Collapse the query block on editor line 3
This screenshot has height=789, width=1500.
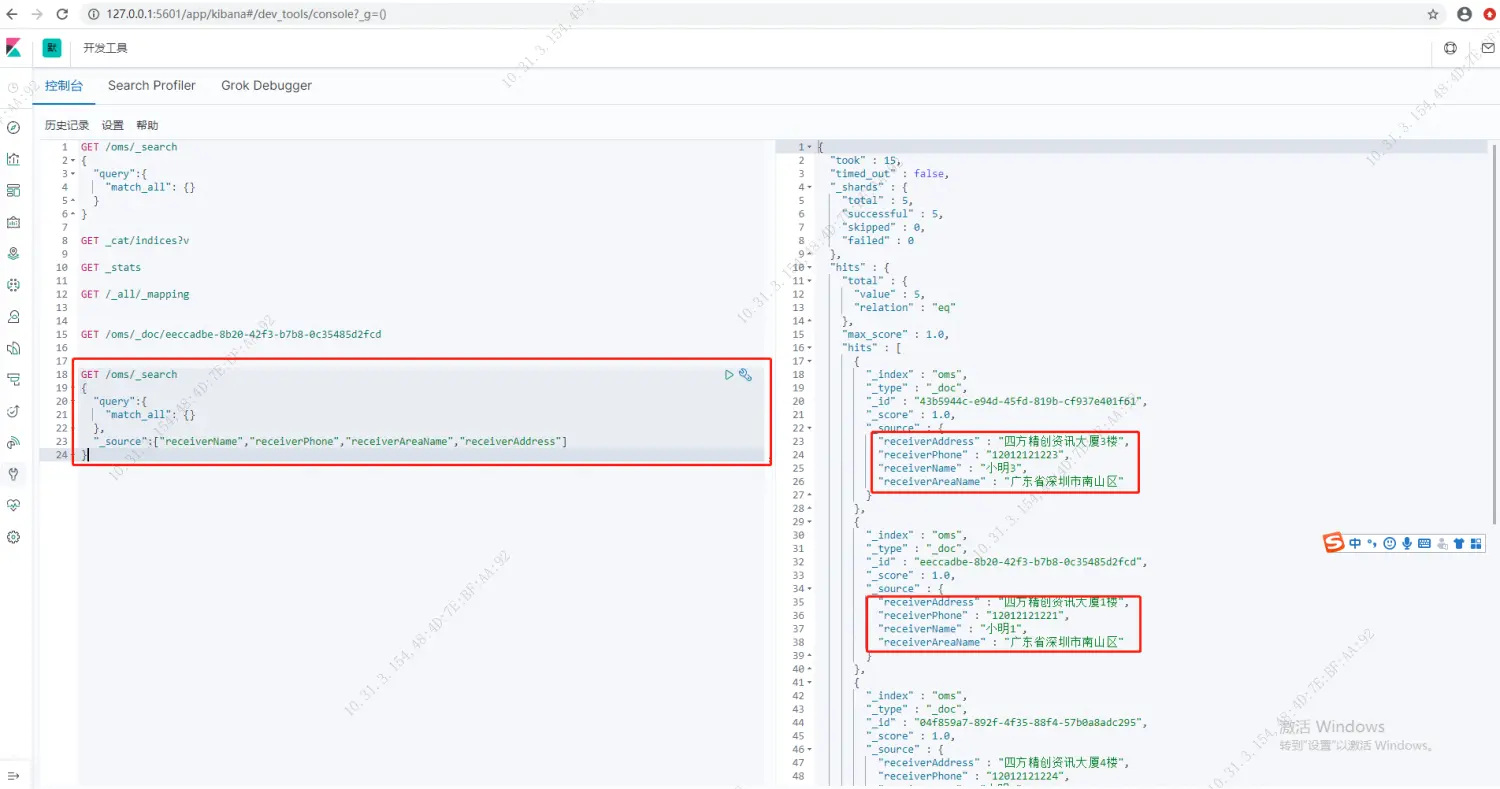[x=73, y=174]
